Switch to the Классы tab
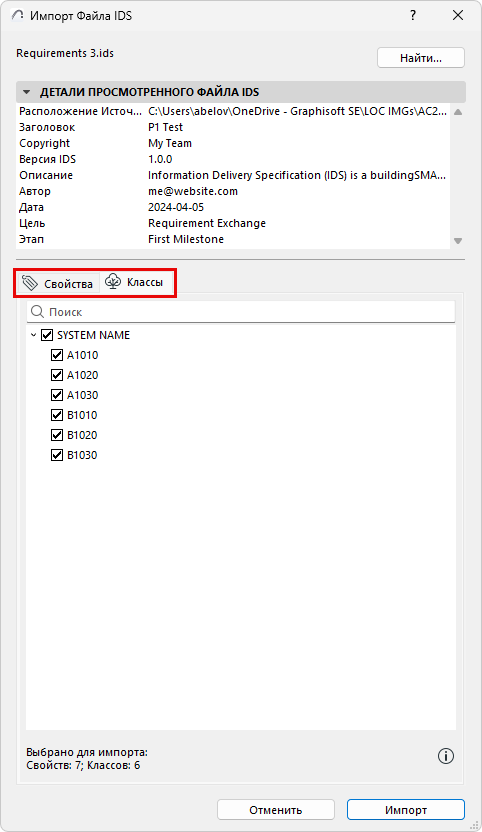This screenshot has height=832, width=482. [136, 282]
